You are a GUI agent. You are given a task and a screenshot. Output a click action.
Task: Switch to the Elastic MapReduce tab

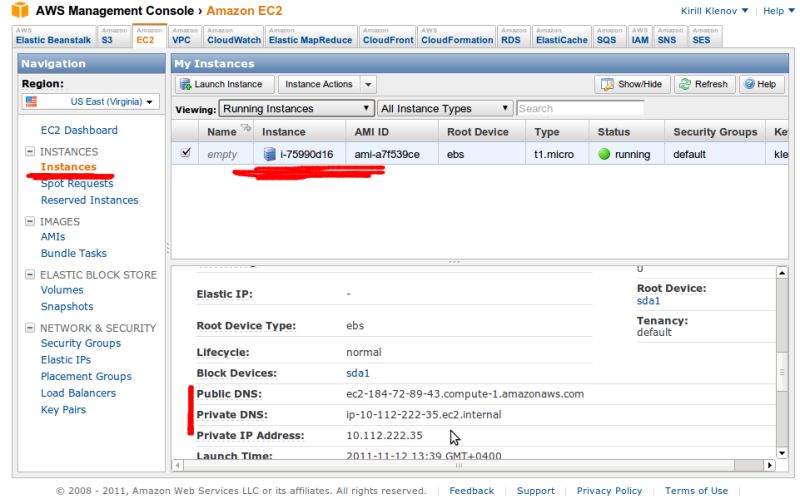pyautogui.click(x=310, y=37)
